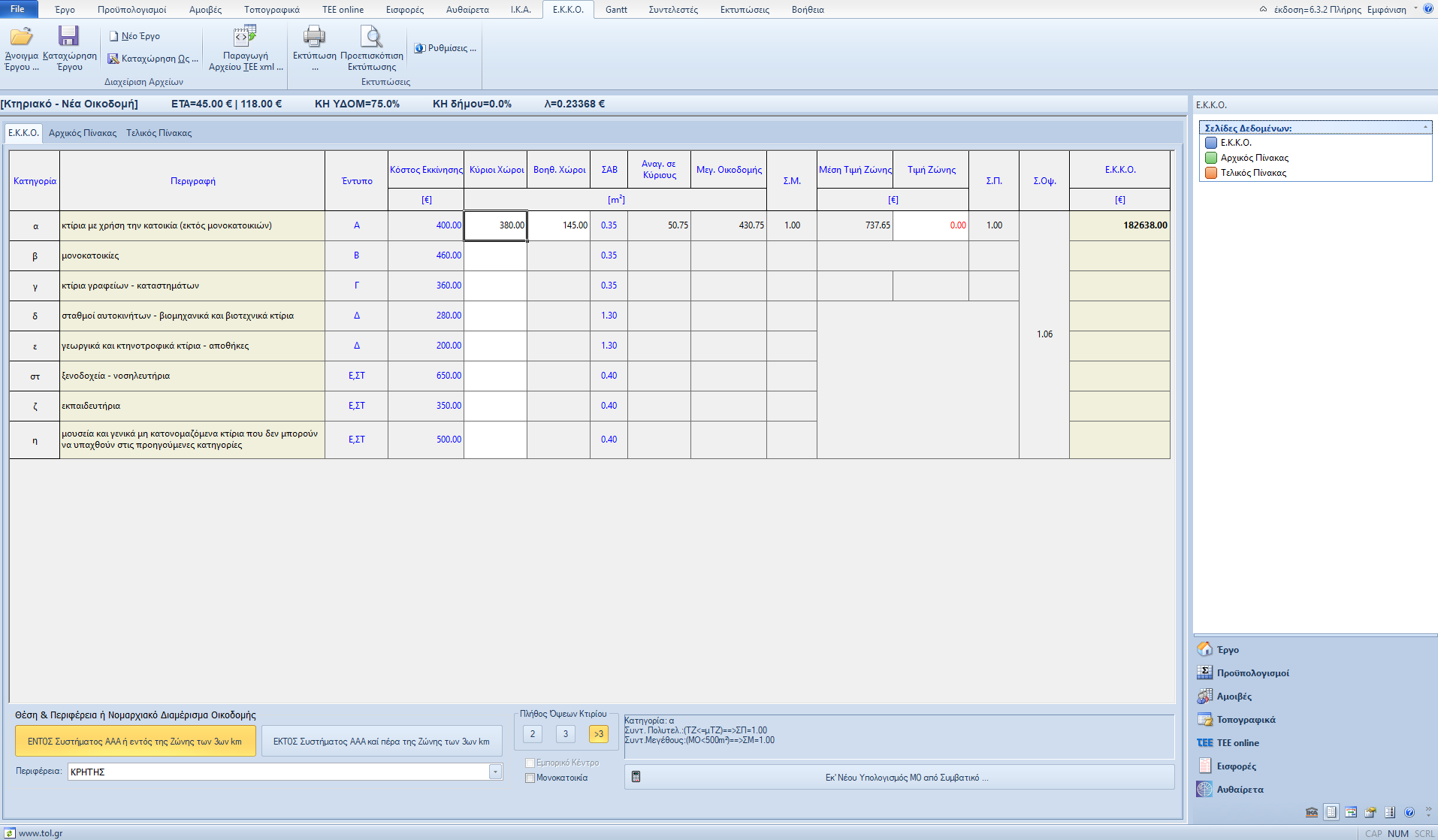Click the calculator icon on recalculation bar
This screenshot has width=1438, height=840.
point(636,777)
